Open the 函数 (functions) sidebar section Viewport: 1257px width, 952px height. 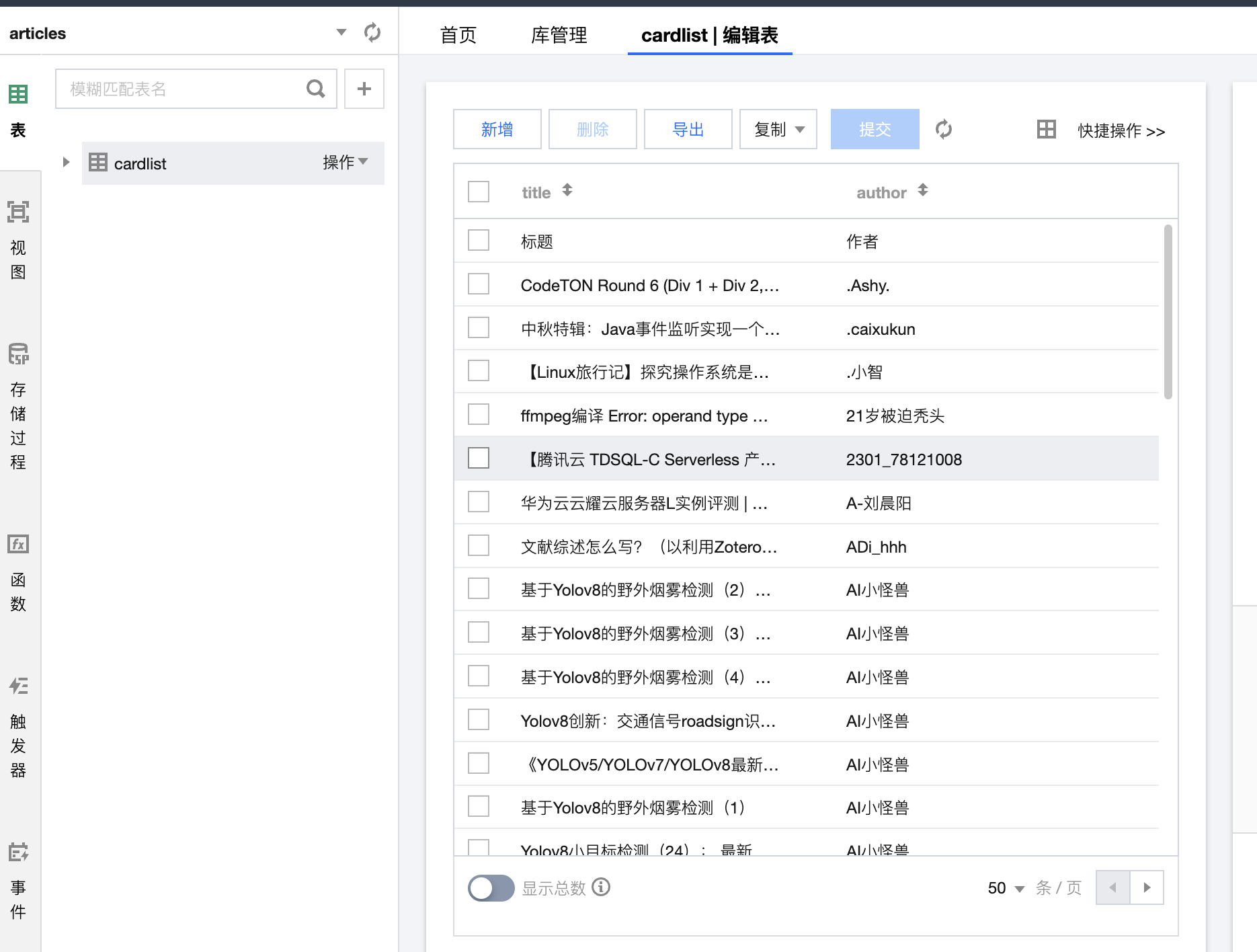click(18, 573)
